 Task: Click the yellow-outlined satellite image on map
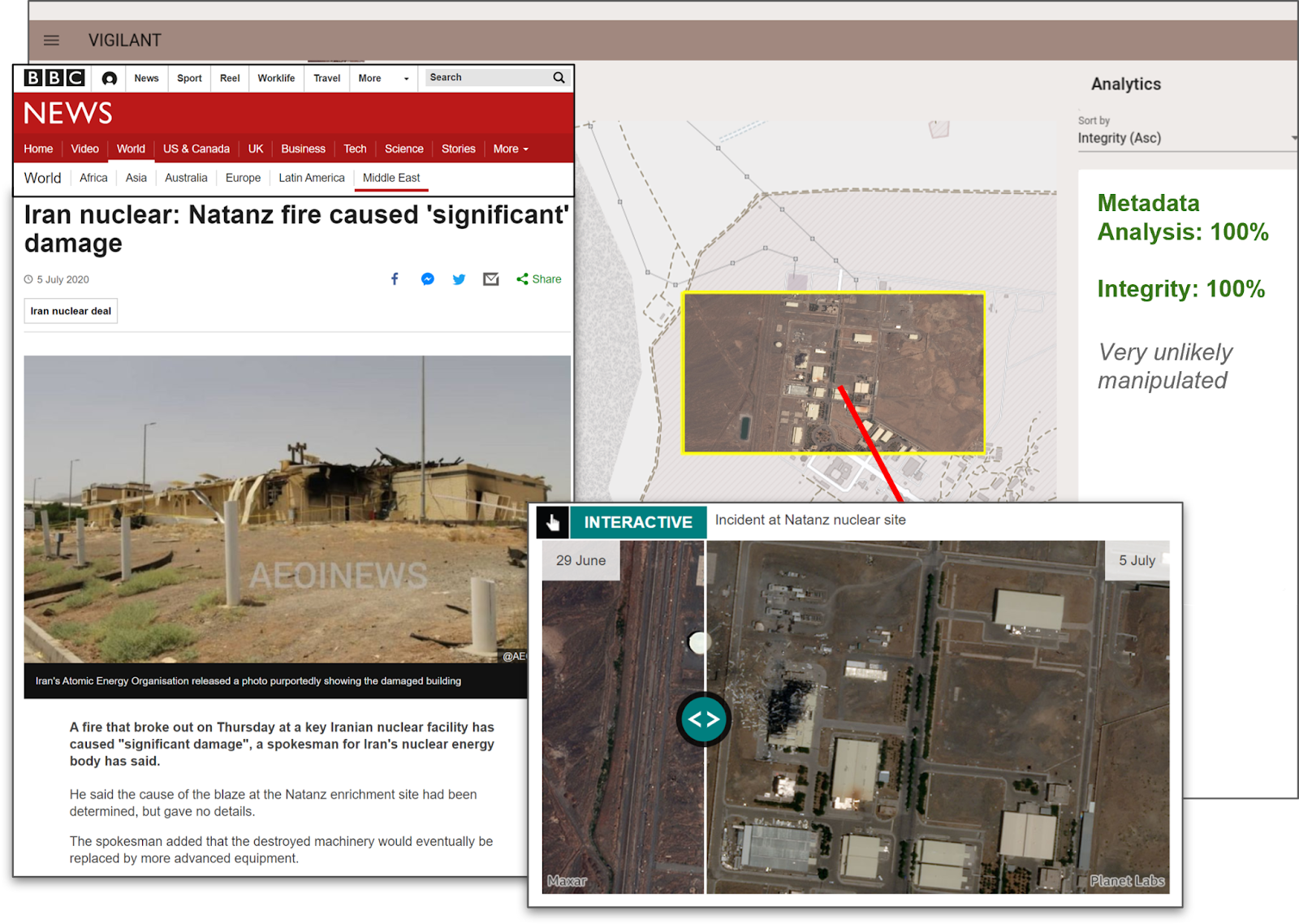coord(834,373)
